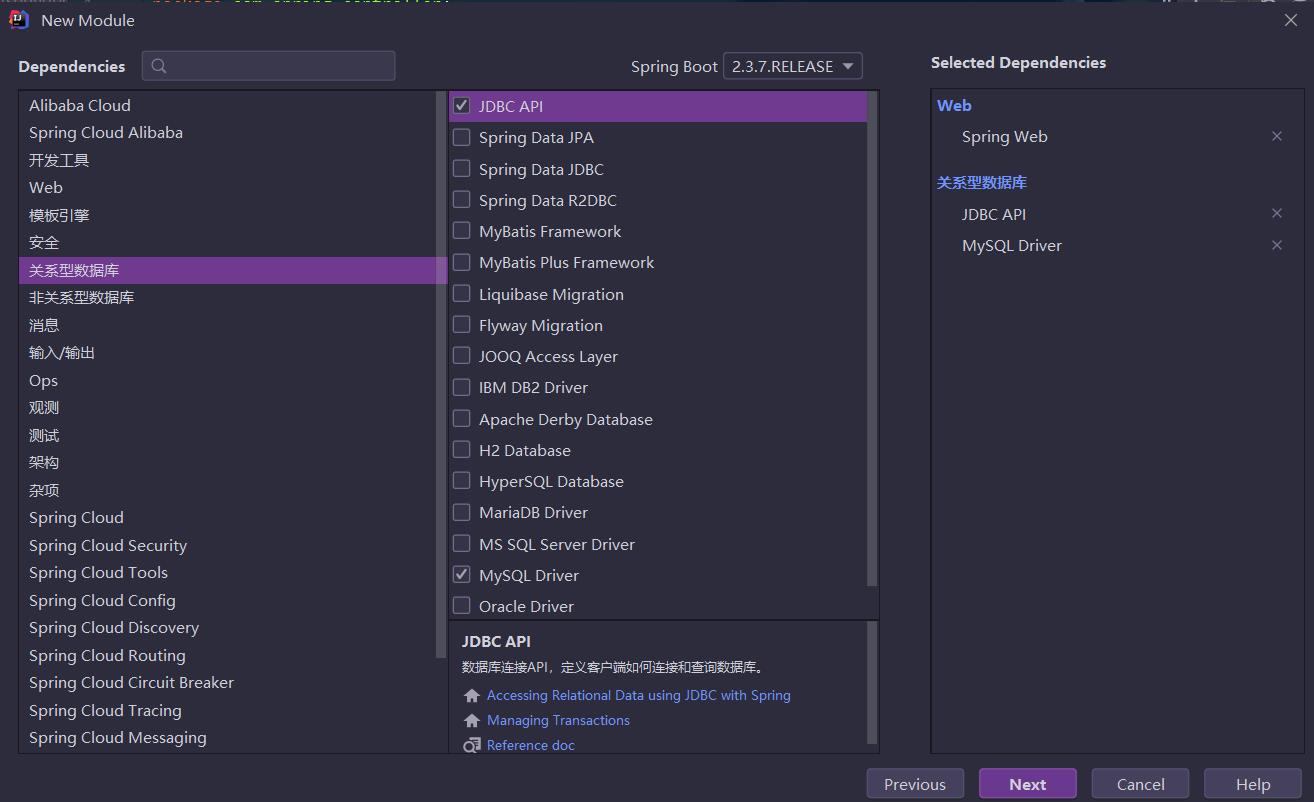Click the IntelliJ logo in the title bar

click(18, 19)
